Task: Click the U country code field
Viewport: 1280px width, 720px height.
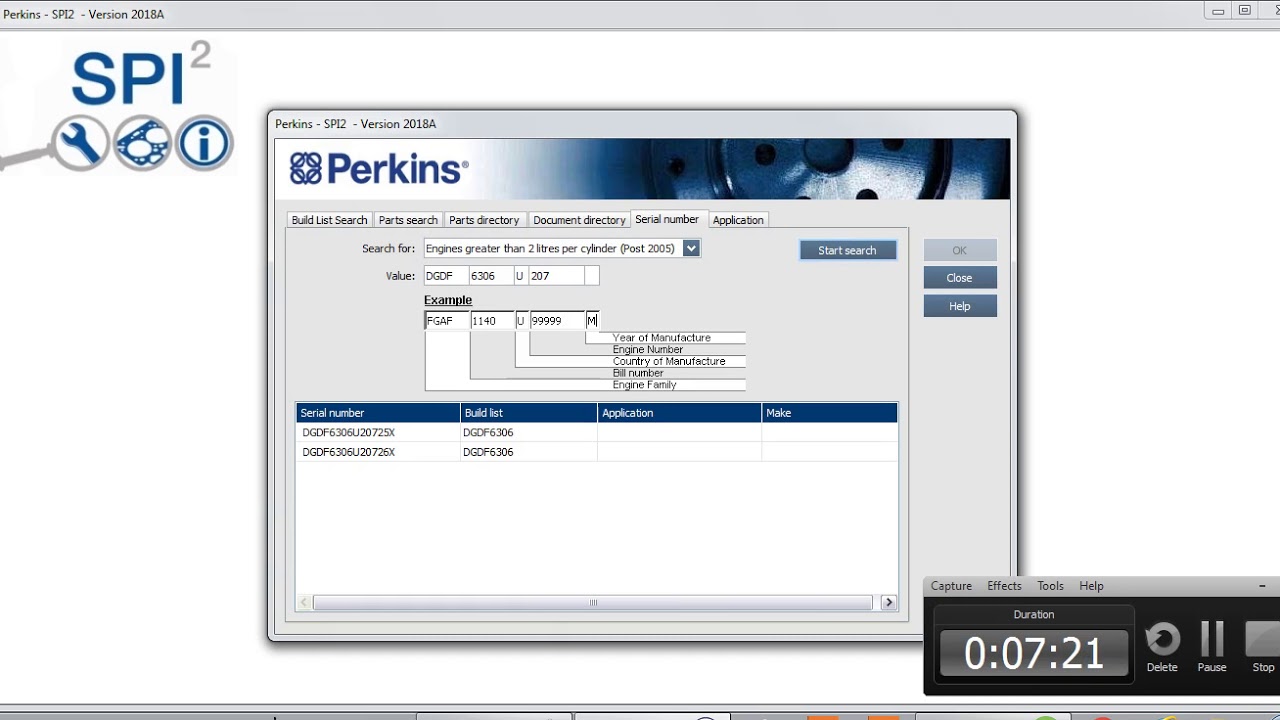Action: click(x=521, y=276)
